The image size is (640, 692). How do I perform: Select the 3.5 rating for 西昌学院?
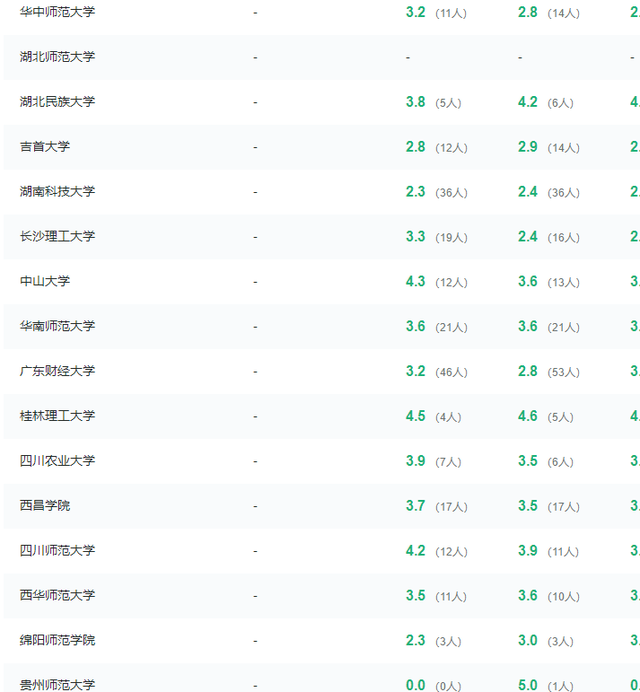point(527,506)
